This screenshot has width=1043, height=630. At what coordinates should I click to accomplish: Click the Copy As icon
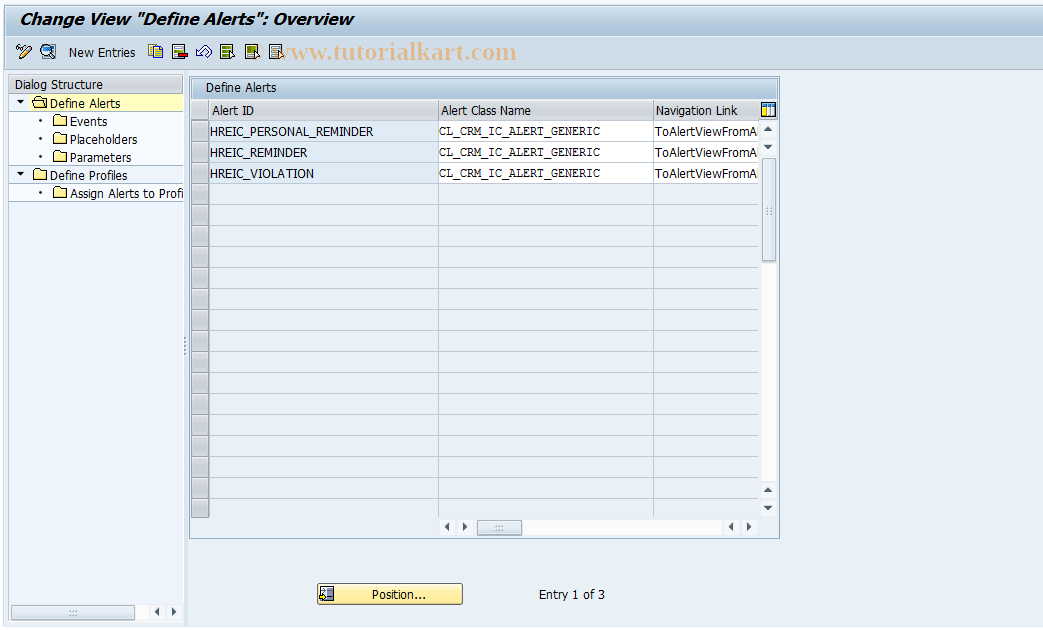tap(156, 52)
